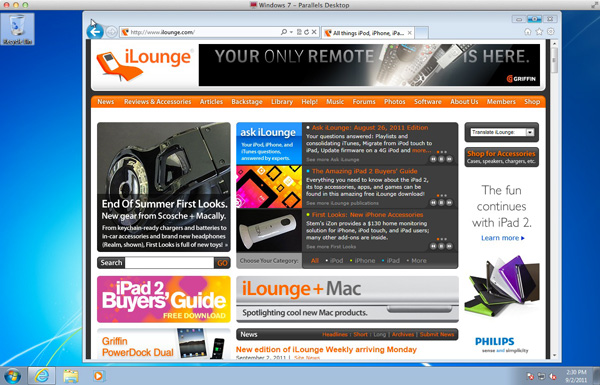Visit the Forums nav item
Screen dimensions: 600x385
(x=364, y=102)
